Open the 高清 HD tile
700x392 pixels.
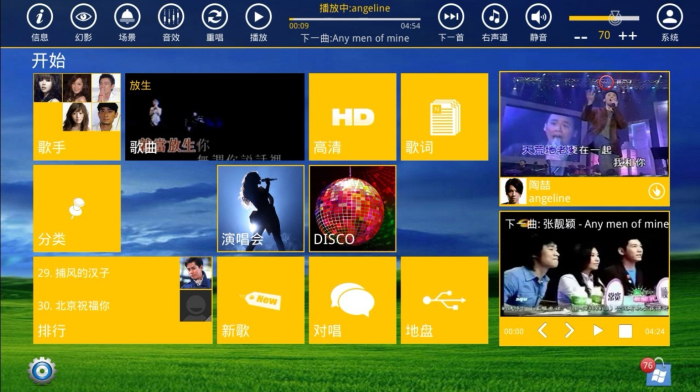[x=352, y=117]
